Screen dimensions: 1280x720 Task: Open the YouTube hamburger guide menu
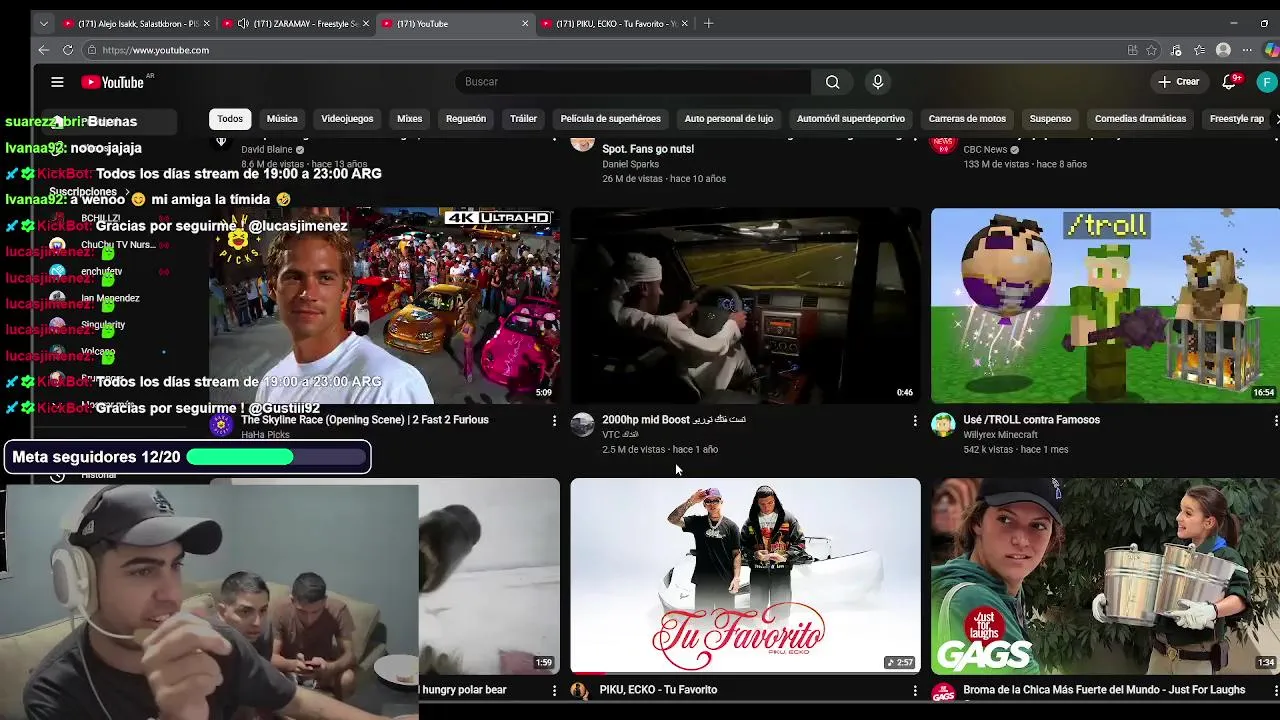point(57,82)
